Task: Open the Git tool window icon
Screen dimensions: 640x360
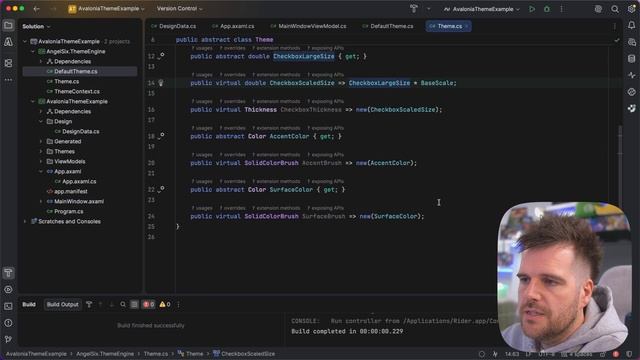Action: [x=8, y=339]
